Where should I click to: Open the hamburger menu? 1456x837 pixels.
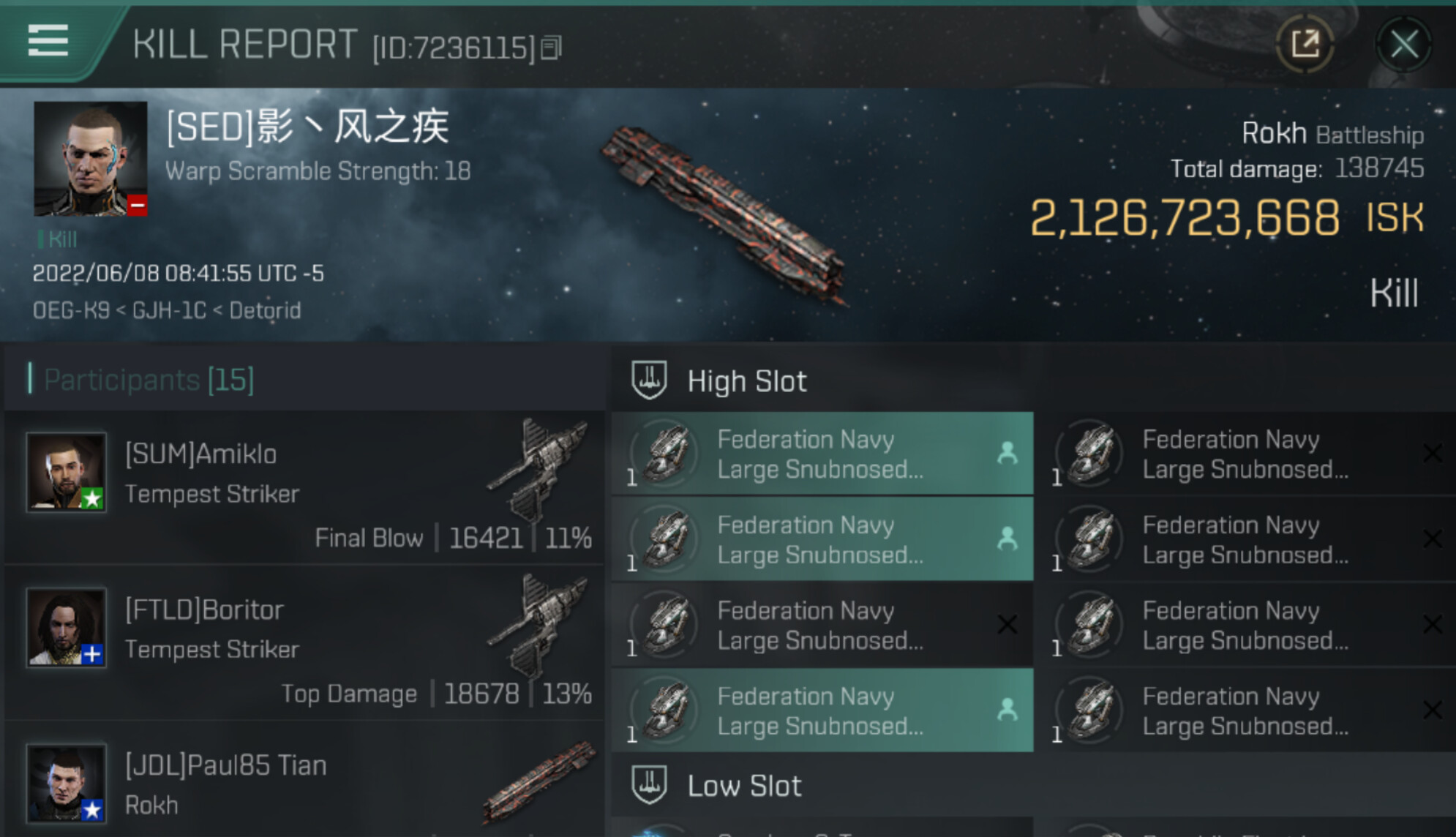click(48, 41)
